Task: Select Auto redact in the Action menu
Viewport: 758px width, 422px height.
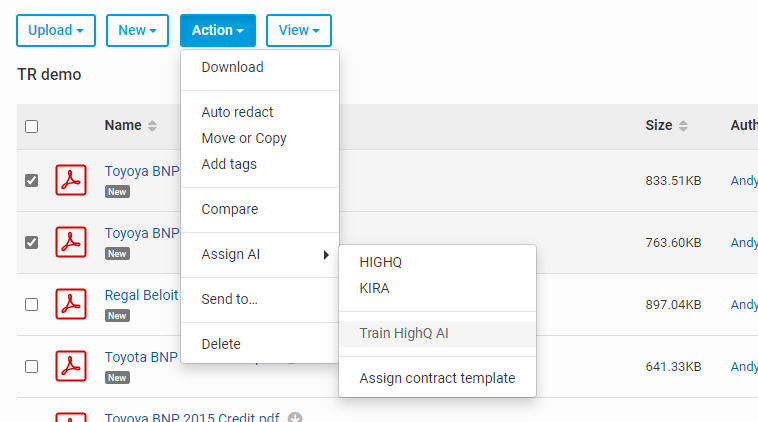Action: coord(237,112)
